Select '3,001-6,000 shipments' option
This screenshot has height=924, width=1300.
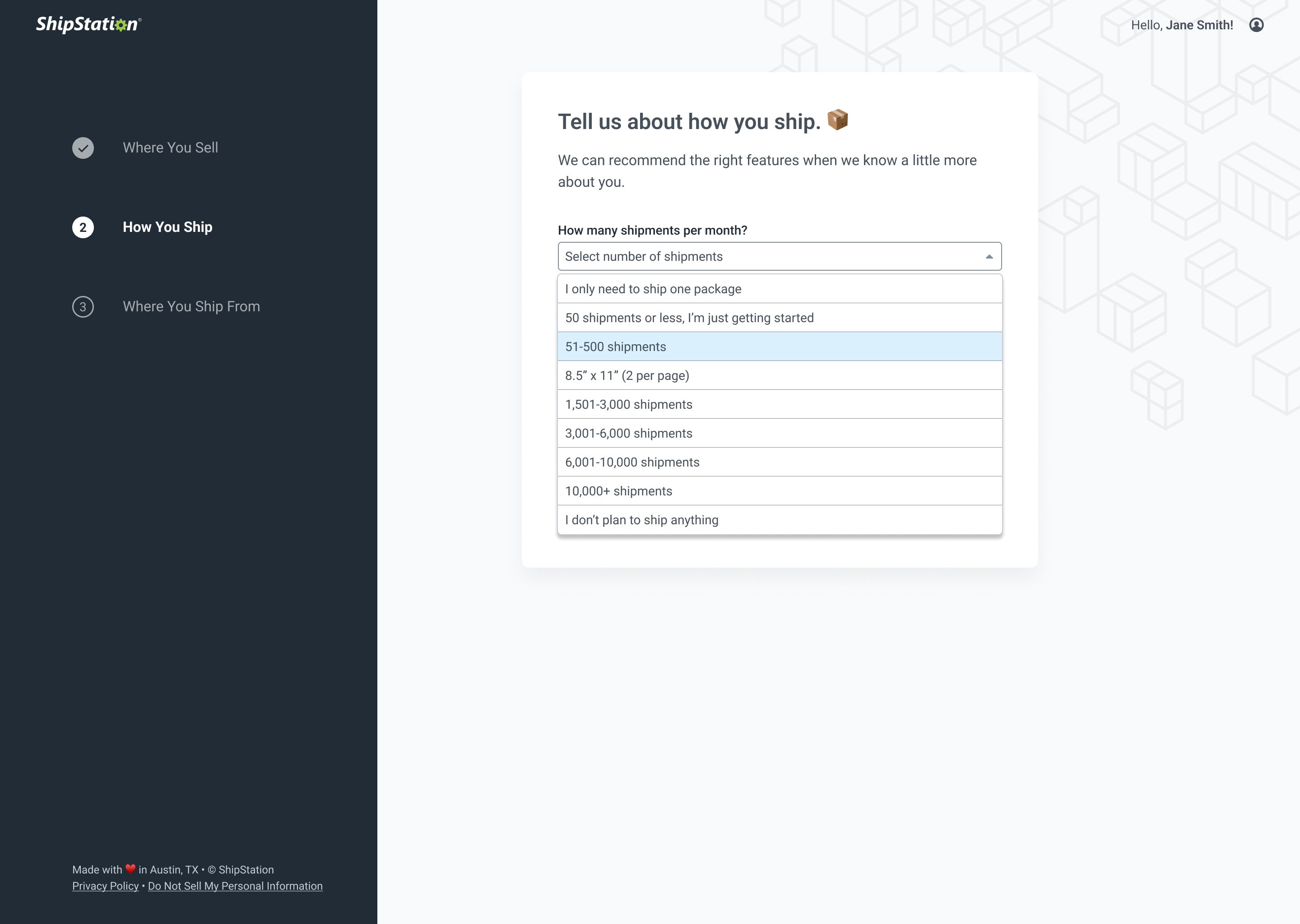click(779, 433)
